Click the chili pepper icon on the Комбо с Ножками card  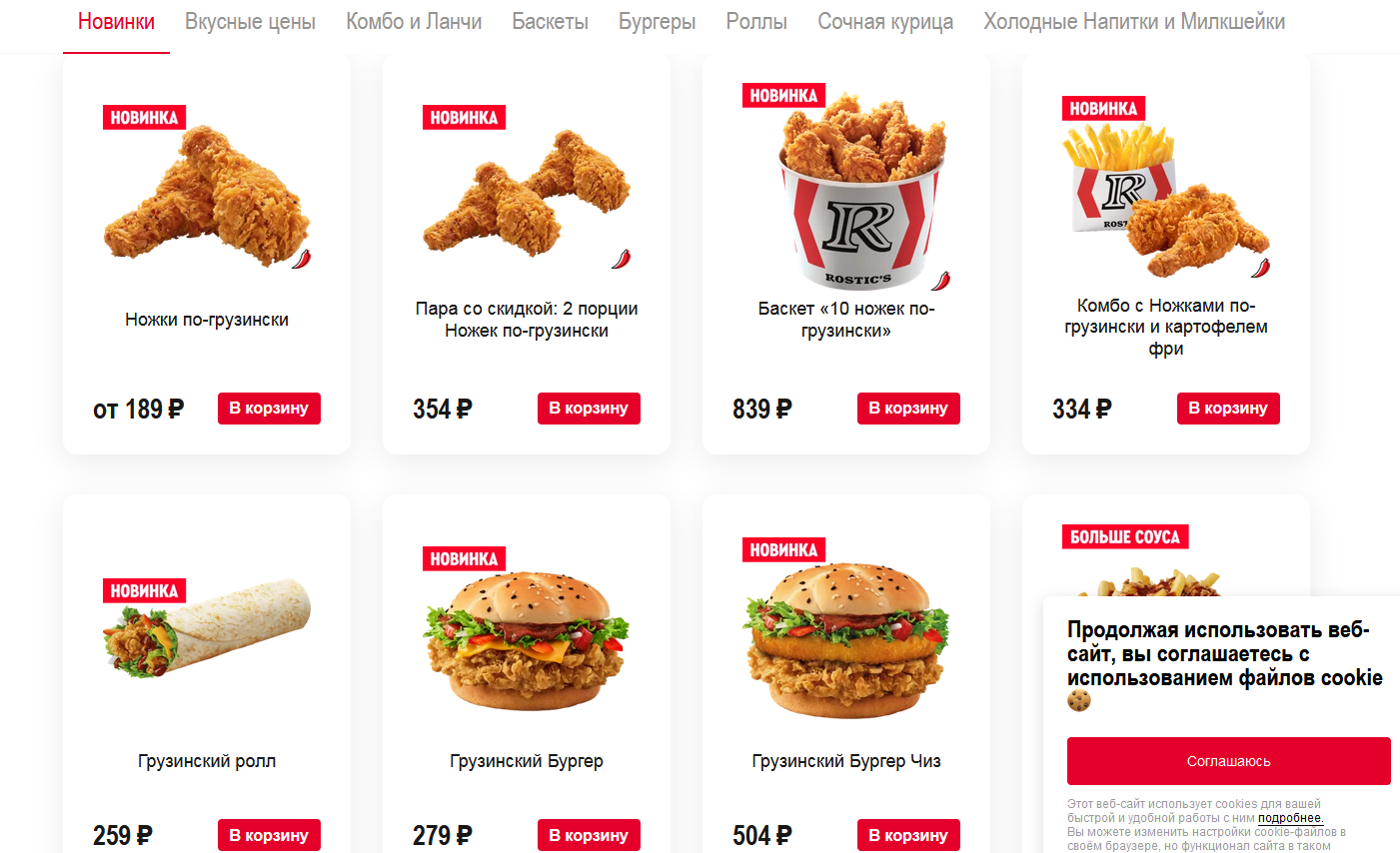click(x=1261, y=267)
